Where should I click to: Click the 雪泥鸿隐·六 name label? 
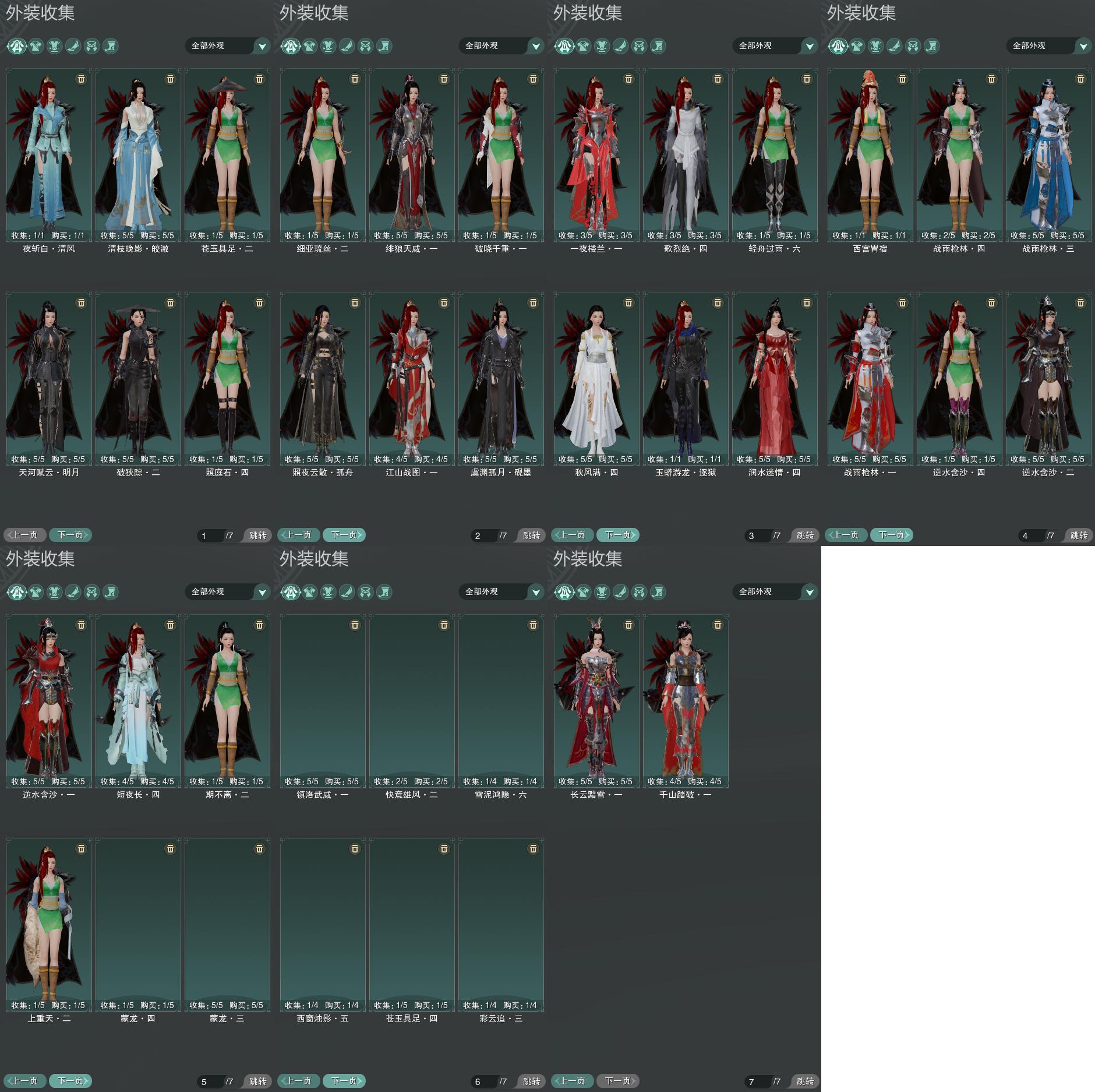click(501, 795)
